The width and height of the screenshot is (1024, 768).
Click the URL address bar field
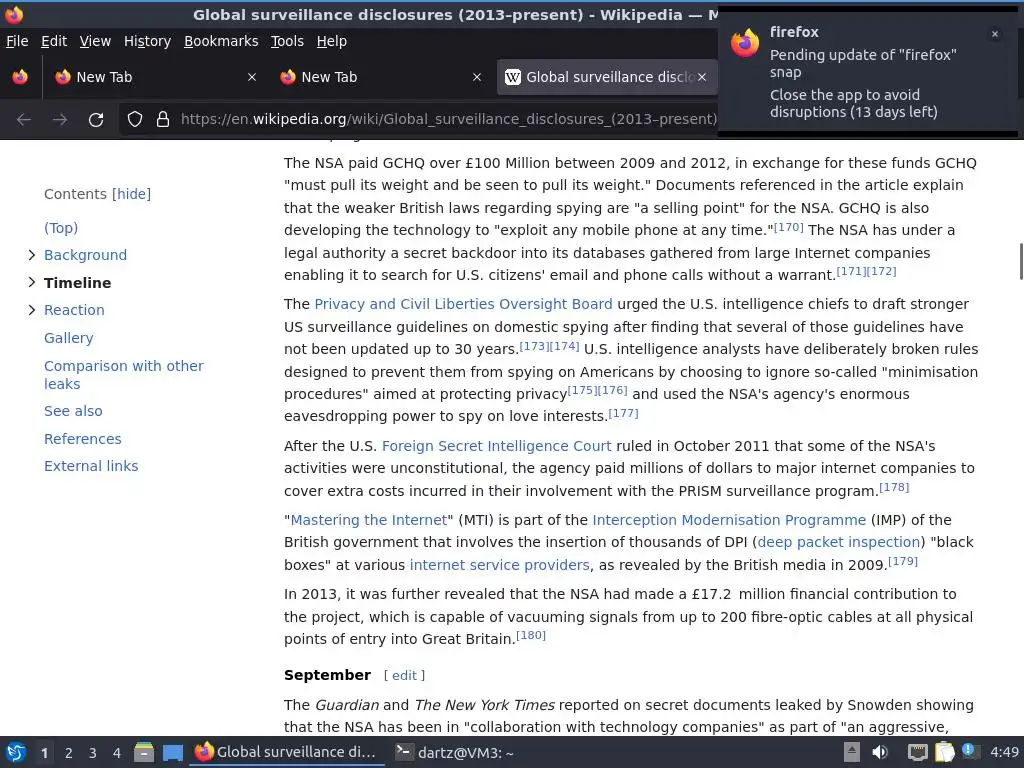point(448,120)
